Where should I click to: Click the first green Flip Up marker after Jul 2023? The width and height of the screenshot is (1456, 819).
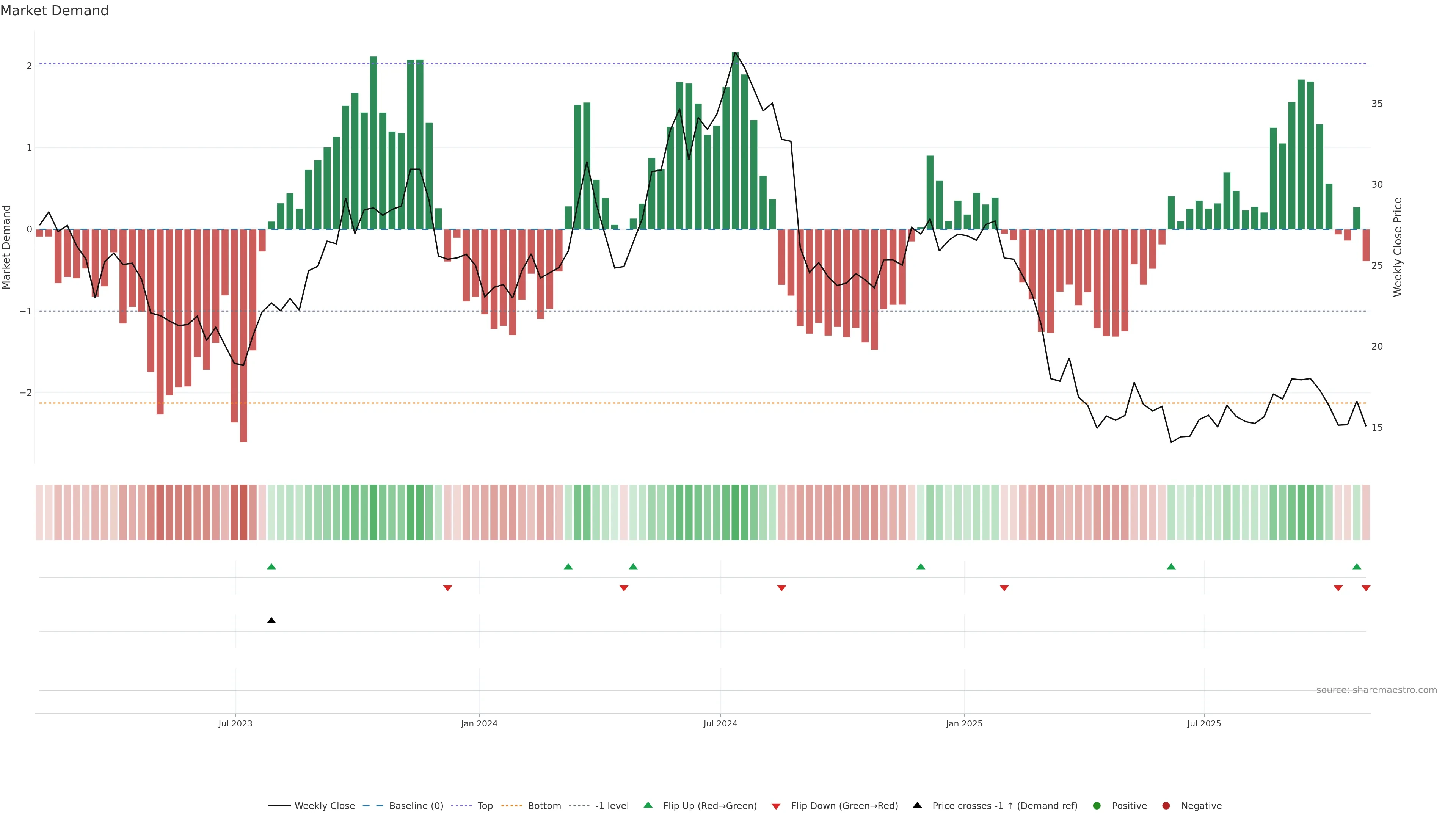pyautogui.click(x=271, y=566)
